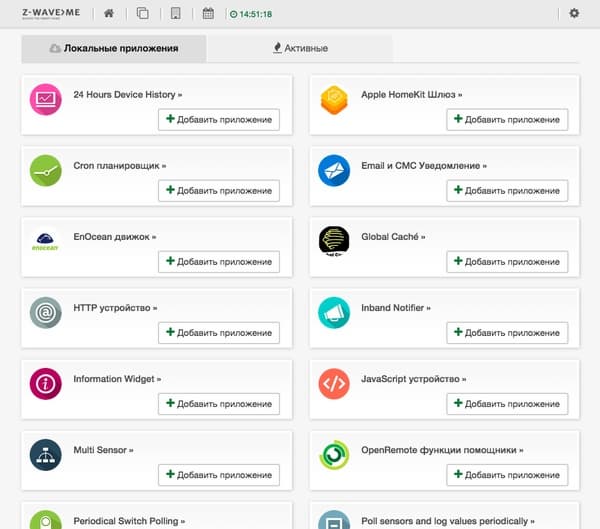The image size is (600, 529).
Task: Click the 14:51:18 clock indicator
Action: [x=251, y=14]
